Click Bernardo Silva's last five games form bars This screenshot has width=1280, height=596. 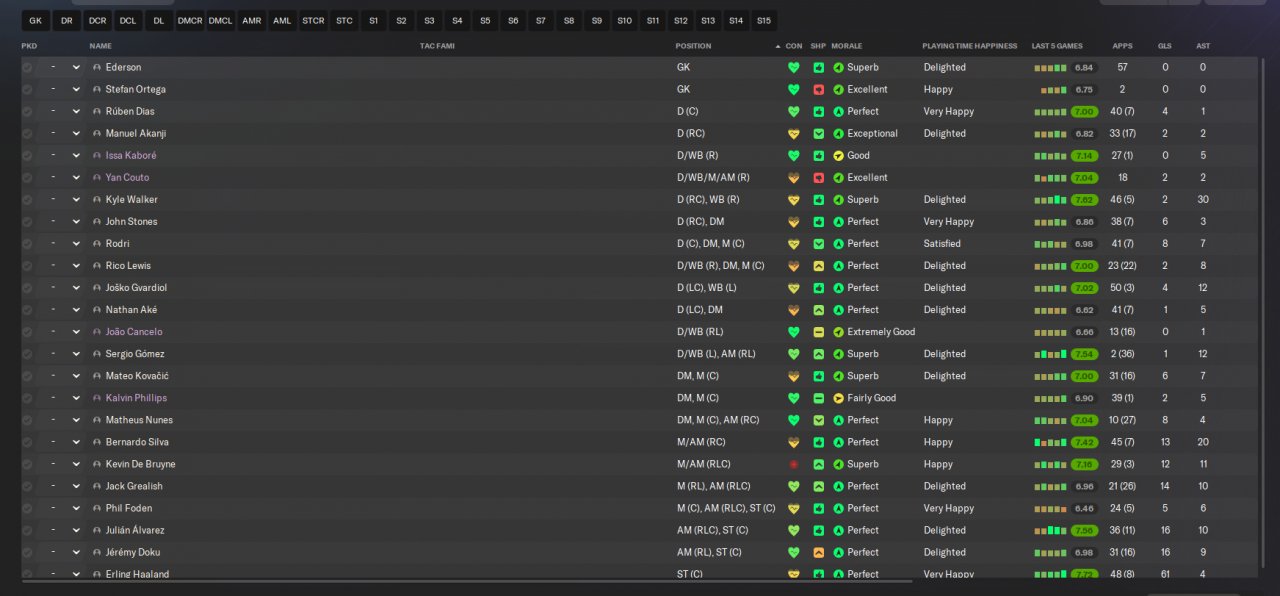(1050, 443)
